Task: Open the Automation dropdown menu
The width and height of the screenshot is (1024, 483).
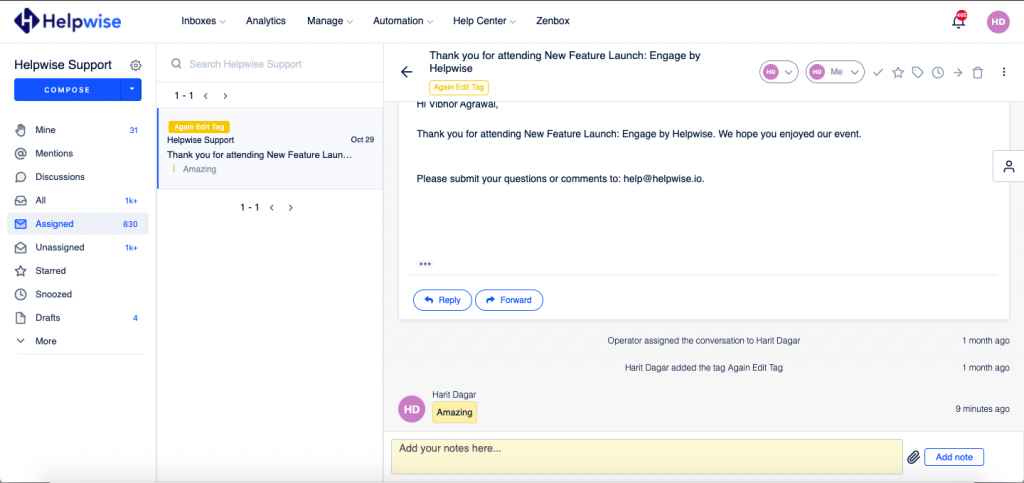Action: [x=403, y=21]
